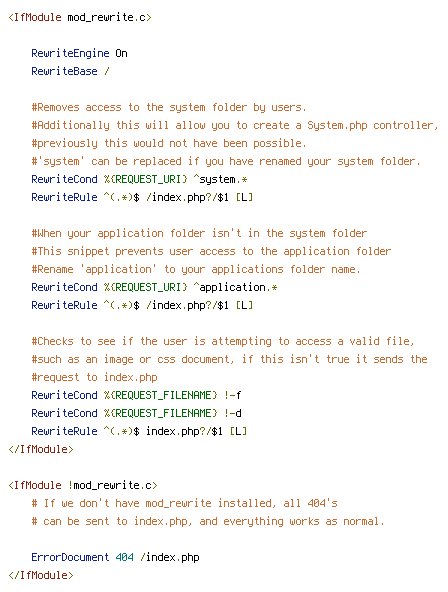This screenshot has height=592, width=448.
Task: Click the REQUEST_FILENAME !-f condition
Action: (136, 395)
